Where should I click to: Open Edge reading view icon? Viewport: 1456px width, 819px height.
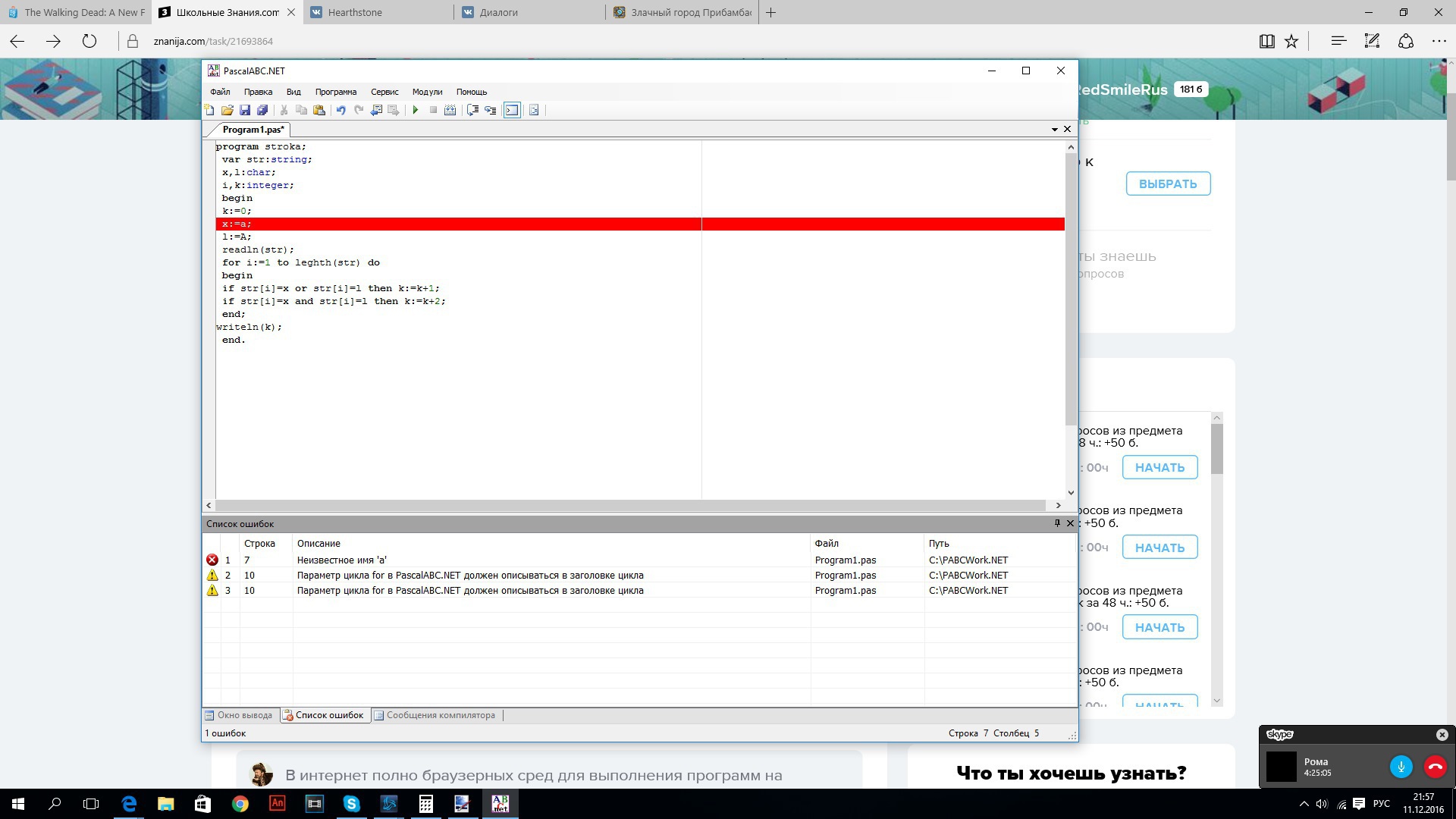[1266, 41]
